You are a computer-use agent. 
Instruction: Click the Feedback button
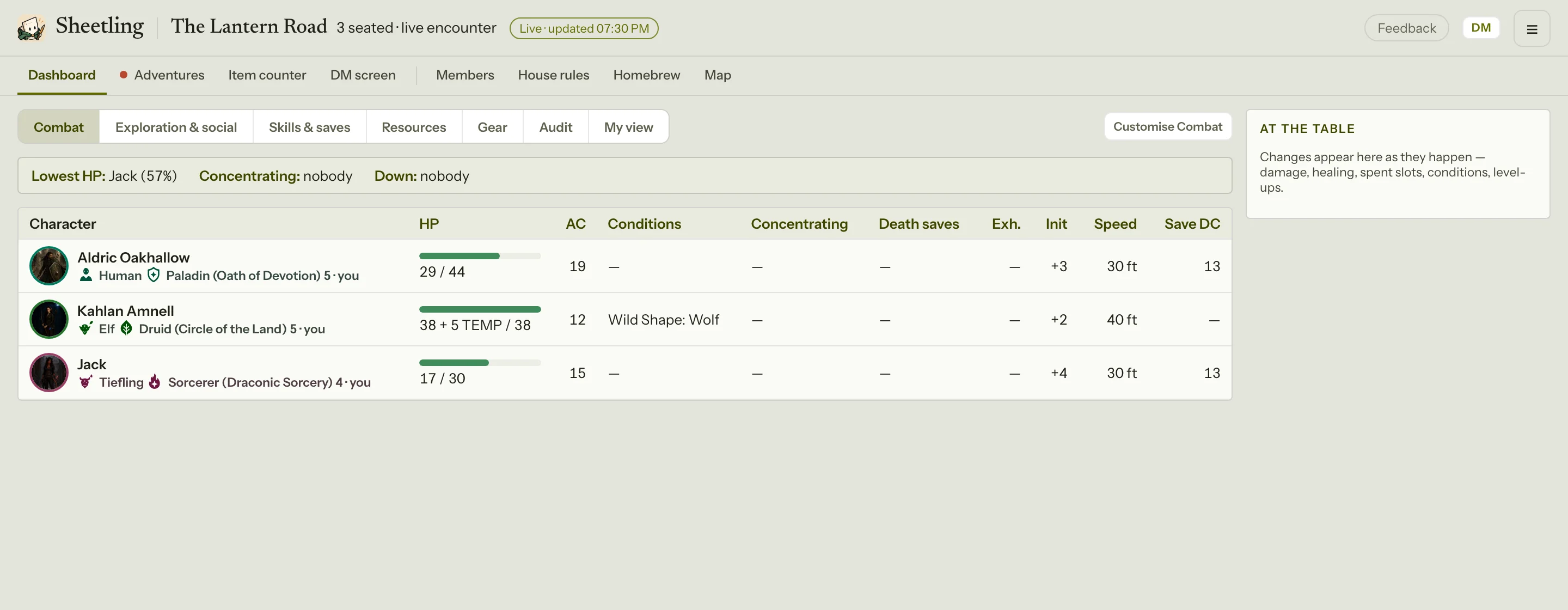(1406, 28)
